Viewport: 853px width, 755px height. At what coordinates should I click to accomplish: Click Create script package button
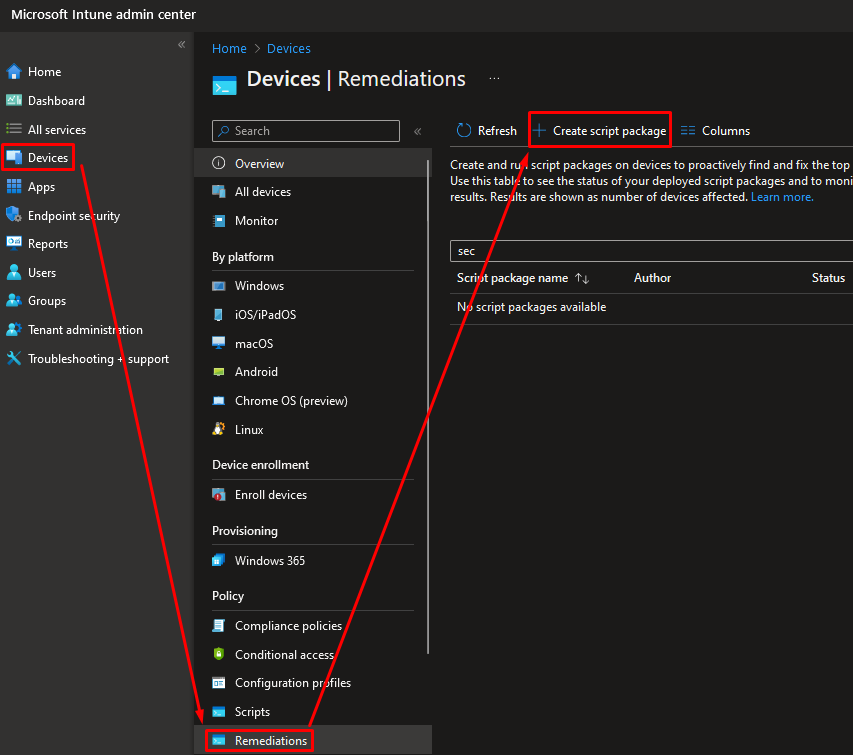(x=599, y=131)
